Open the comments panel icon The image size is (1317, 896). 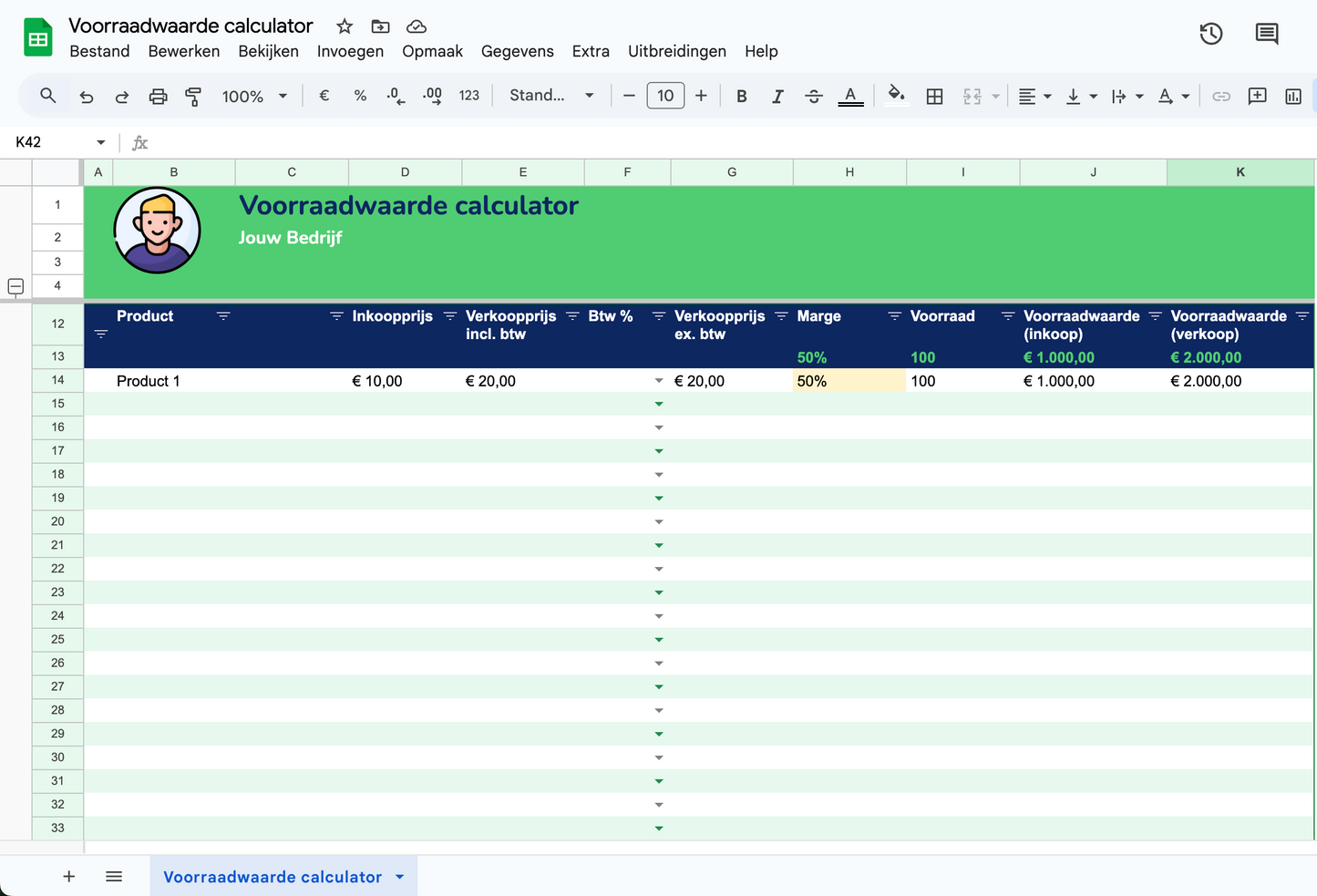(1266, 35)
